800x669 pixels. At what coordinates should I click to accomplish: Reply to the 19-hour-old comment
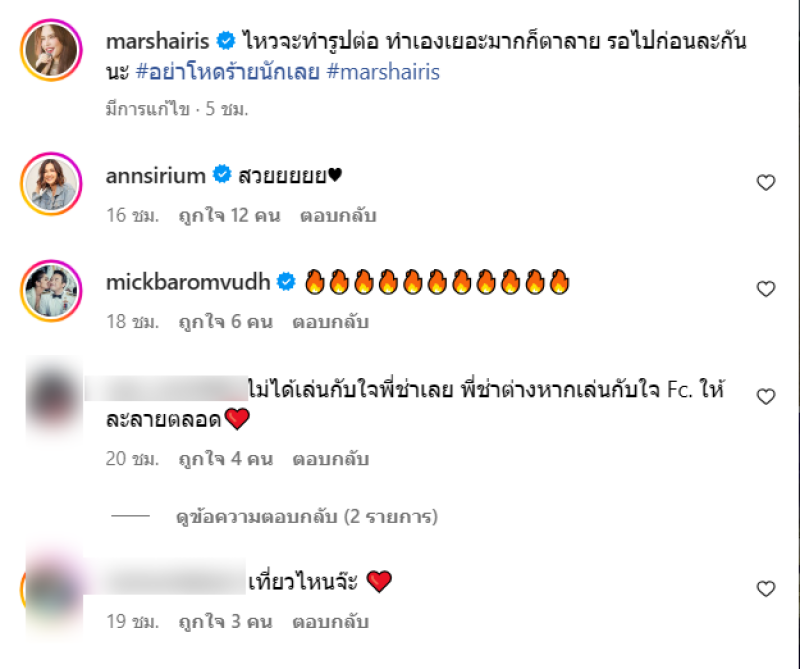[x=330, y=622]
